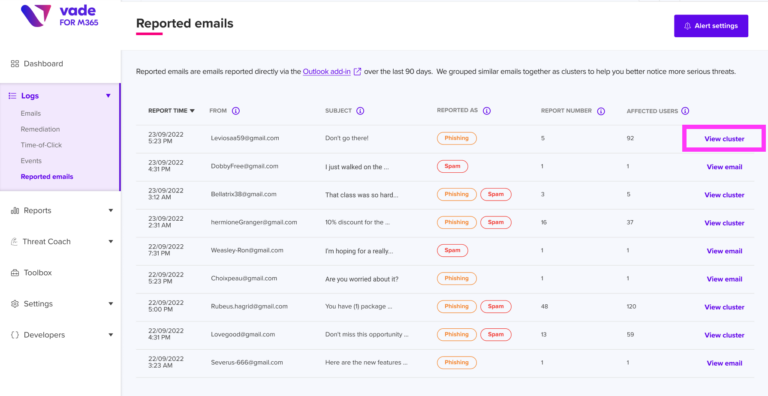
Task: Click the AFFECTED USERS info icon
Action: (685, 111)
